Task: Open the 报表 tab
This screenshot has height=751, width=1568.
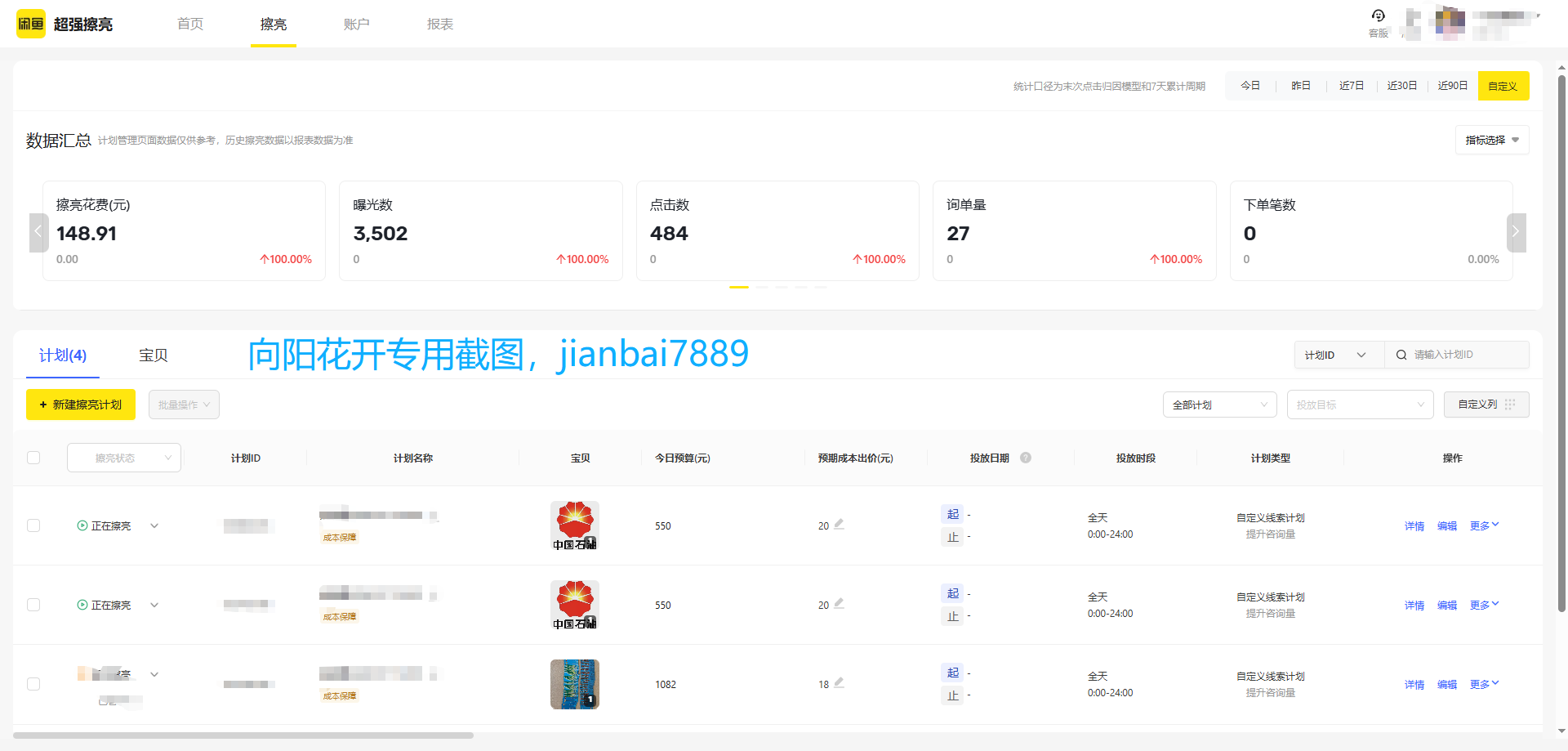Action: pos(440,25)
